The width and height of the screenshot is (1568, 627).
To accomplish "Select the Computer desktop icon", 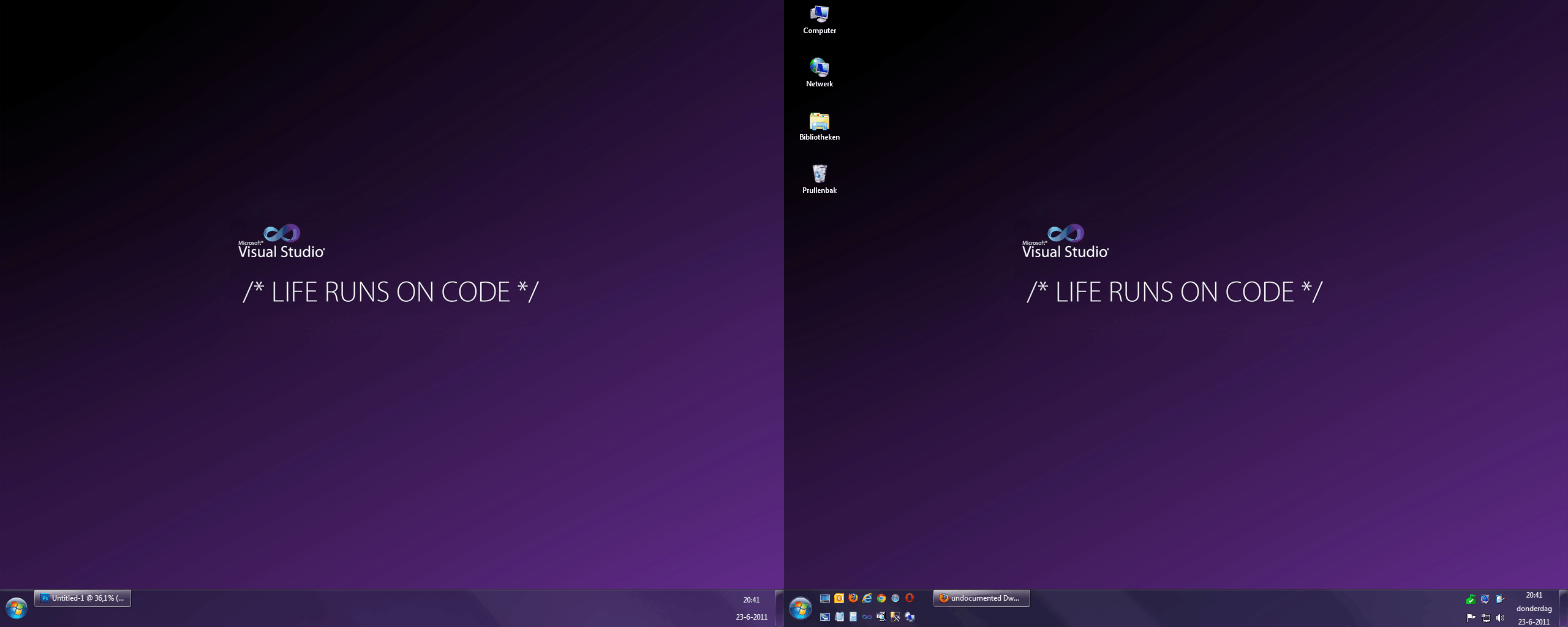I will 820,20.
